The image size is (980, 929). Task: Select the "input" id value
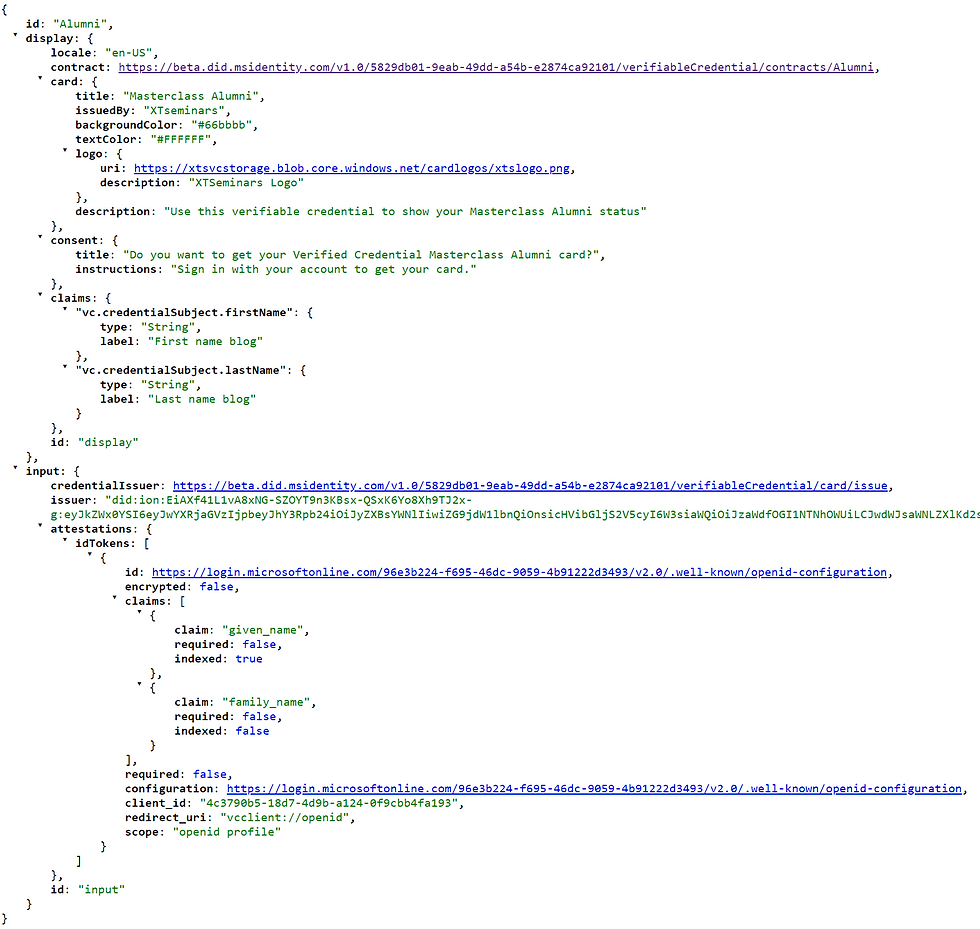click(x=101, y=890)
